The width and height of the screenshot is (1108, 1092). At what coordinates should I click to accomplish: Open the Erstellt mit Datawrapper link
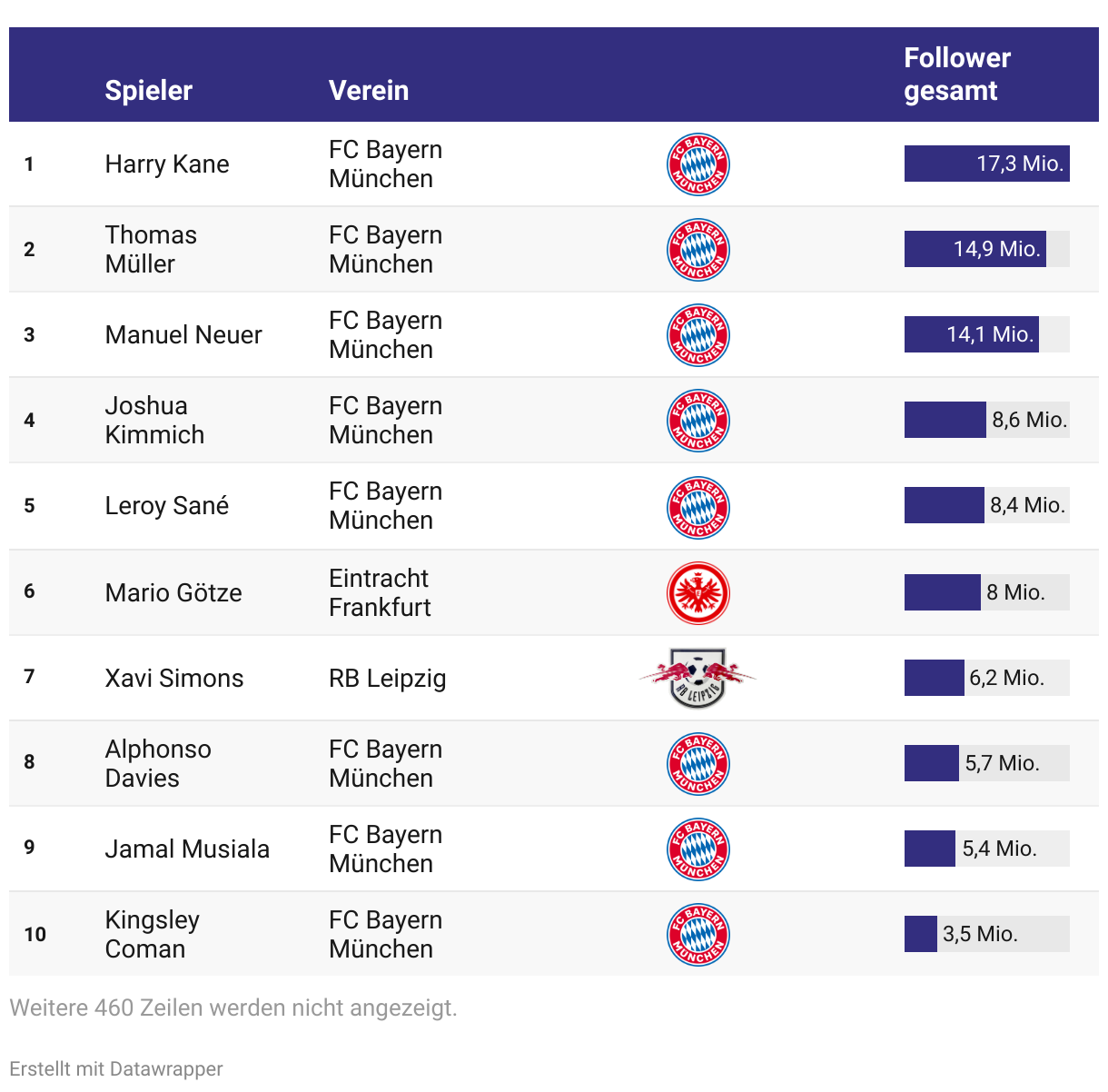[116, 1068]
